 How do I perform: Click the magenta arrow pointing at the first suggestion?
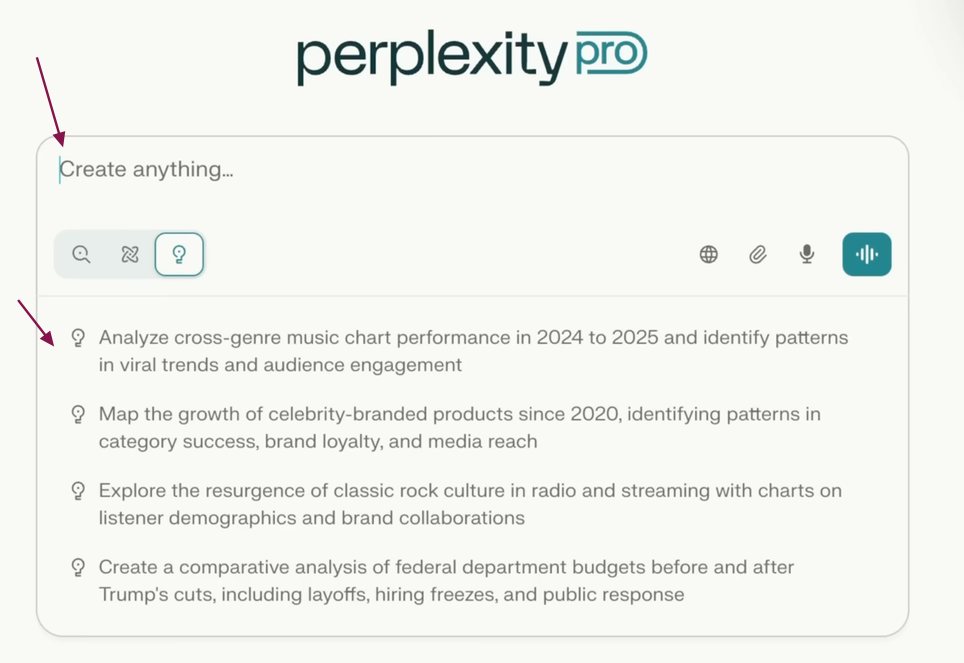click(x=36, y=320)
